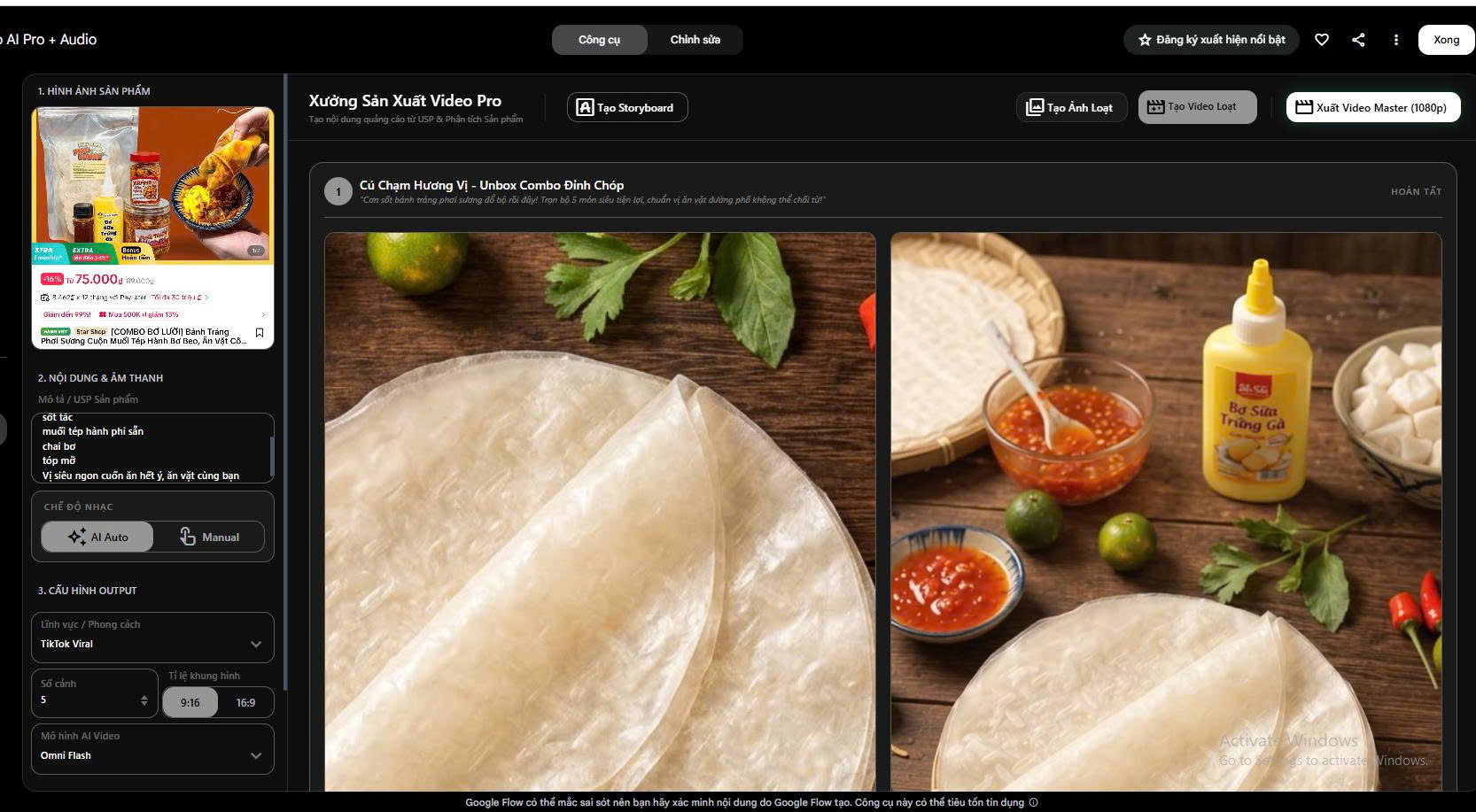Open the Lĩnh vực / Phong cách dropdown
This screenshot has width=1476, height=812.
152,637
